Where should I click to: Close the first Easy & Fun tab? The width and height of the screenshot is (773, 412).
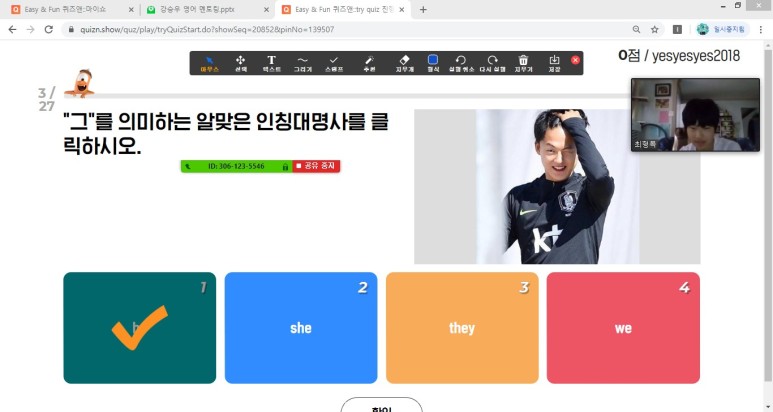tap(131, 10)
